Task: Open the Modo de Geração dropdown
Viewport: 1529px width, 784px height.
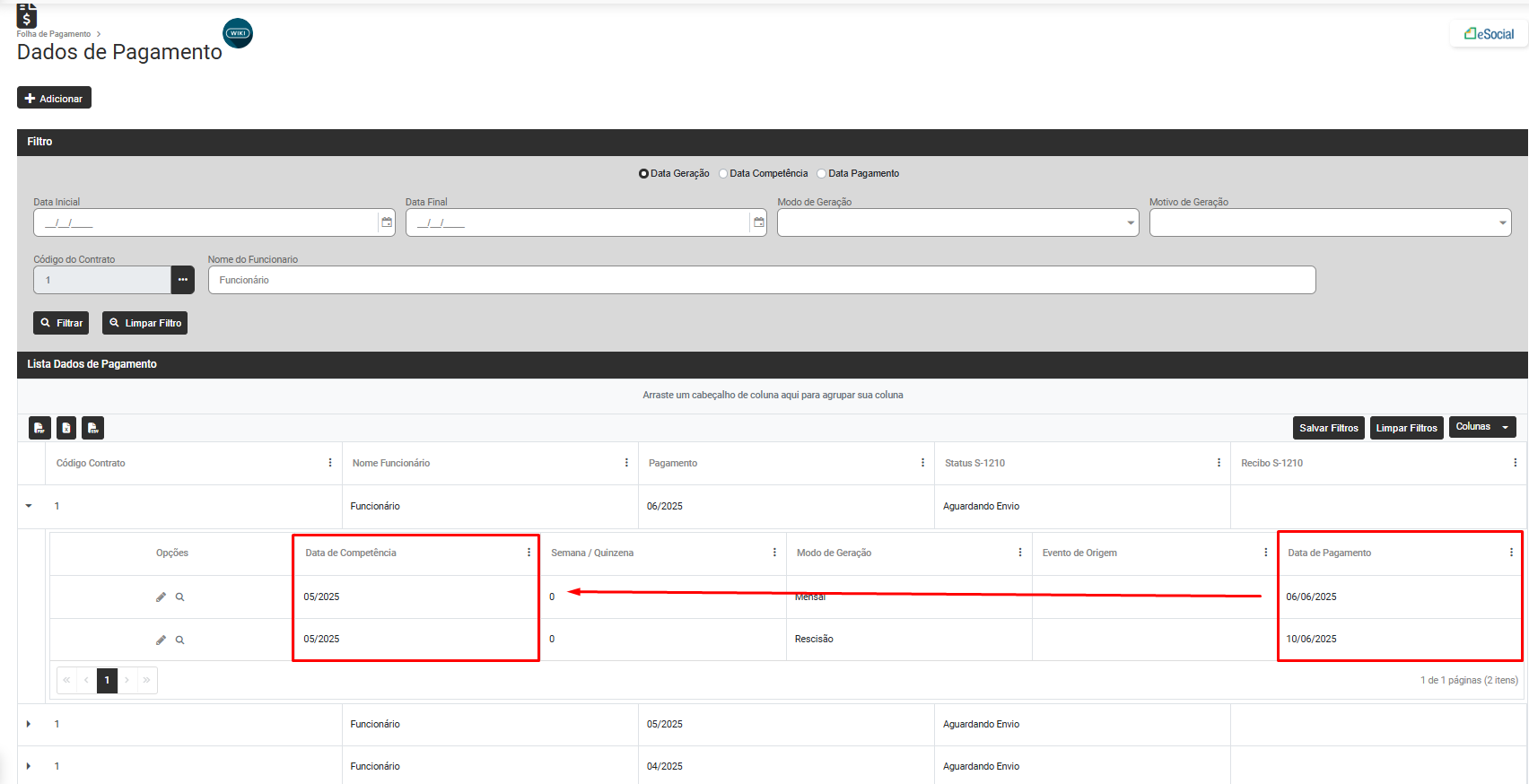Action: click(957, 222)
